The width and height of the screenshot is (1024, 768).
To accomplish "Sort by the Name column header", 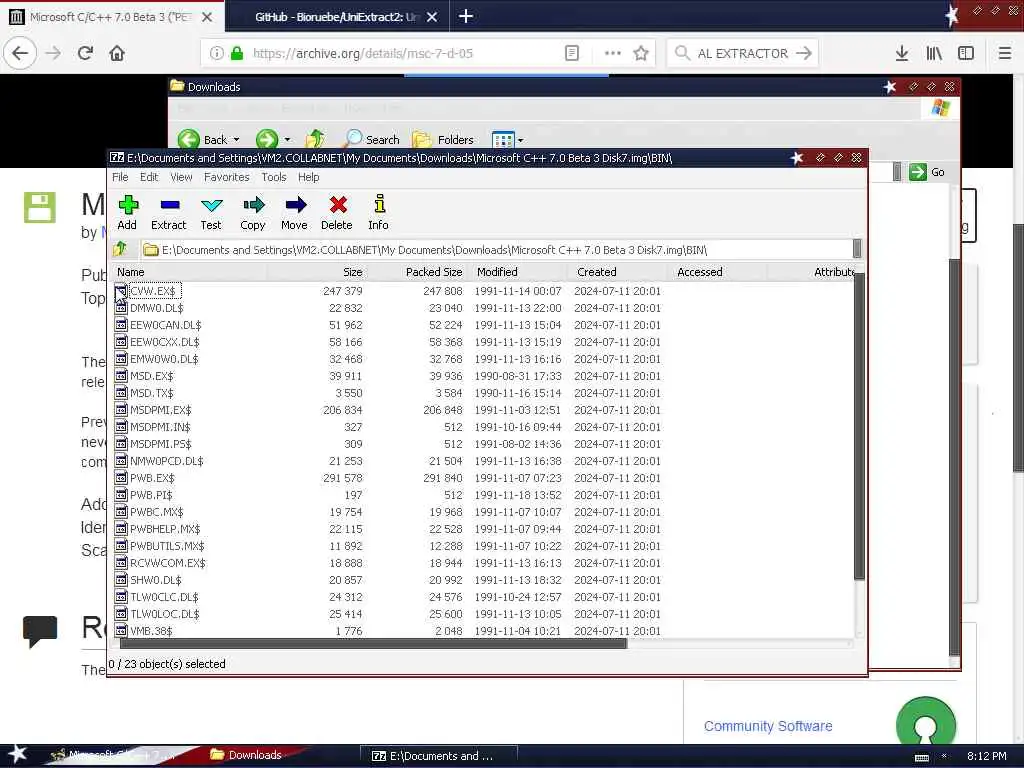I will coord(189,272).
